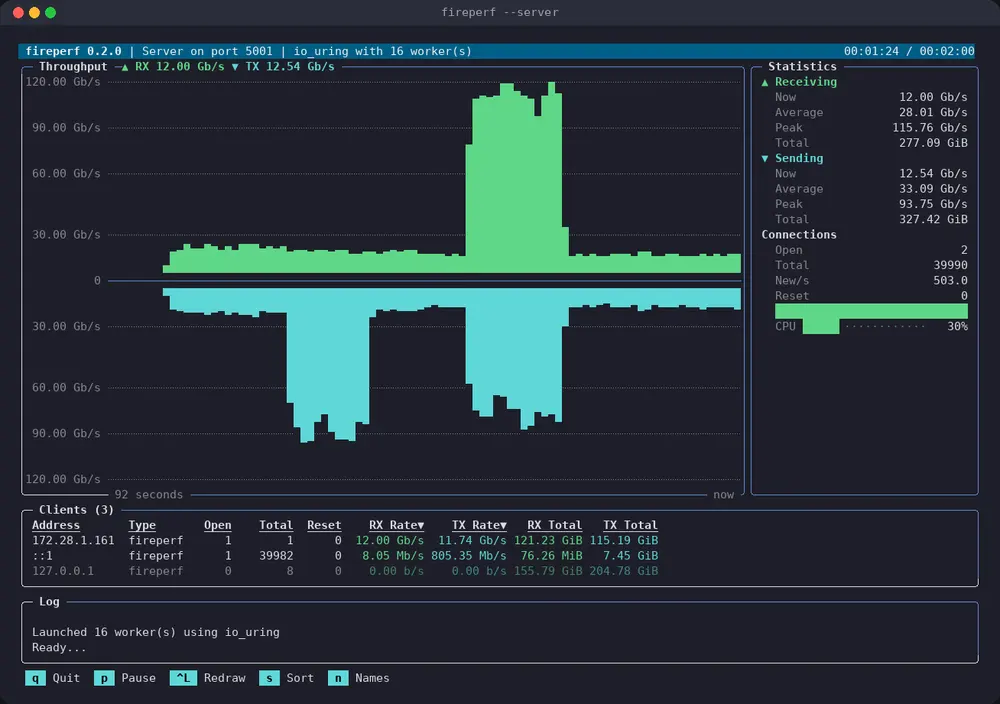Screen dimensions: 1000x704
Task: Select client row 172.28.1.161
Action: [345, 540]
